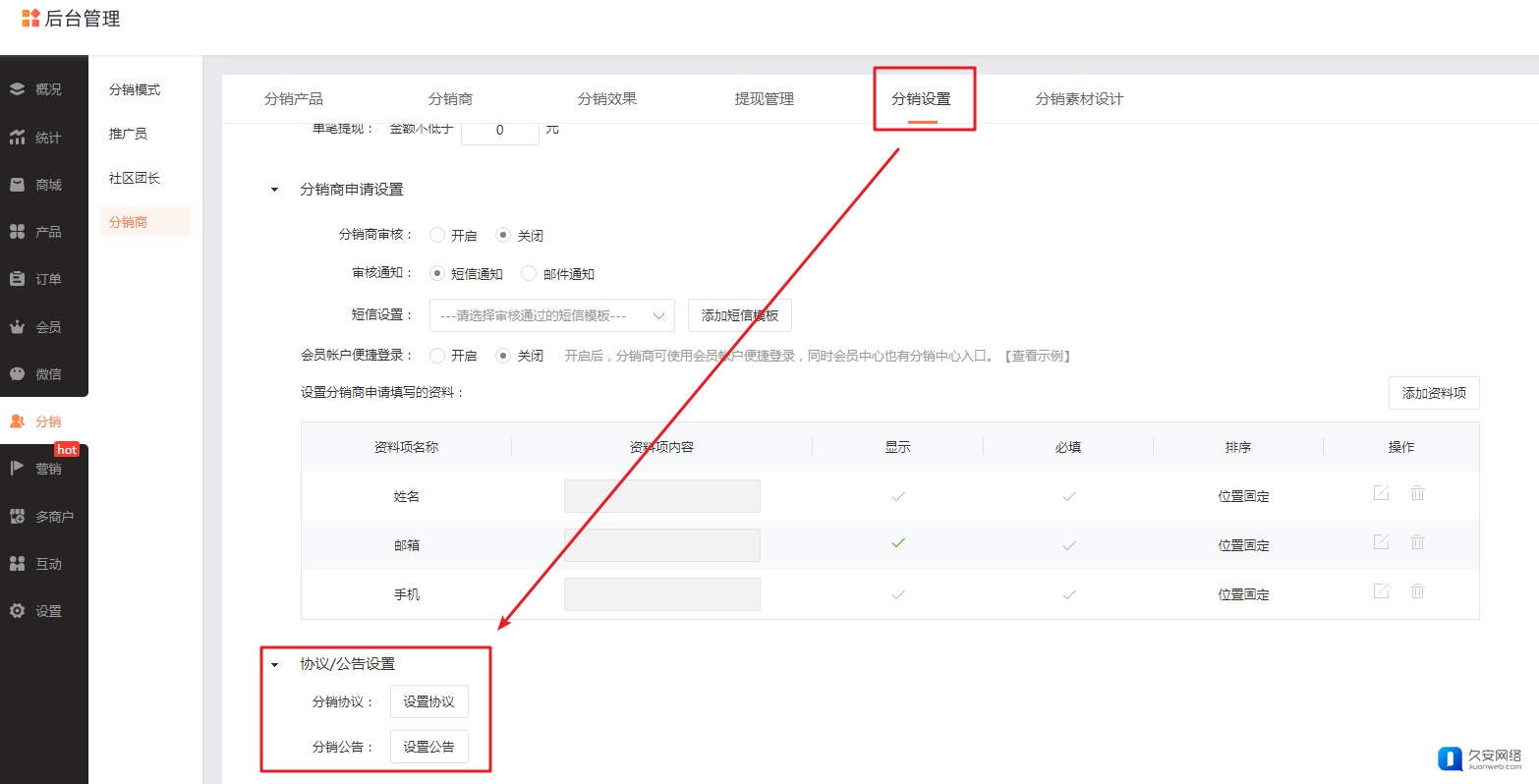Collapse the 分销商申请设置 section
This screenshot has height=784, width=1539.
coord(274,190)
